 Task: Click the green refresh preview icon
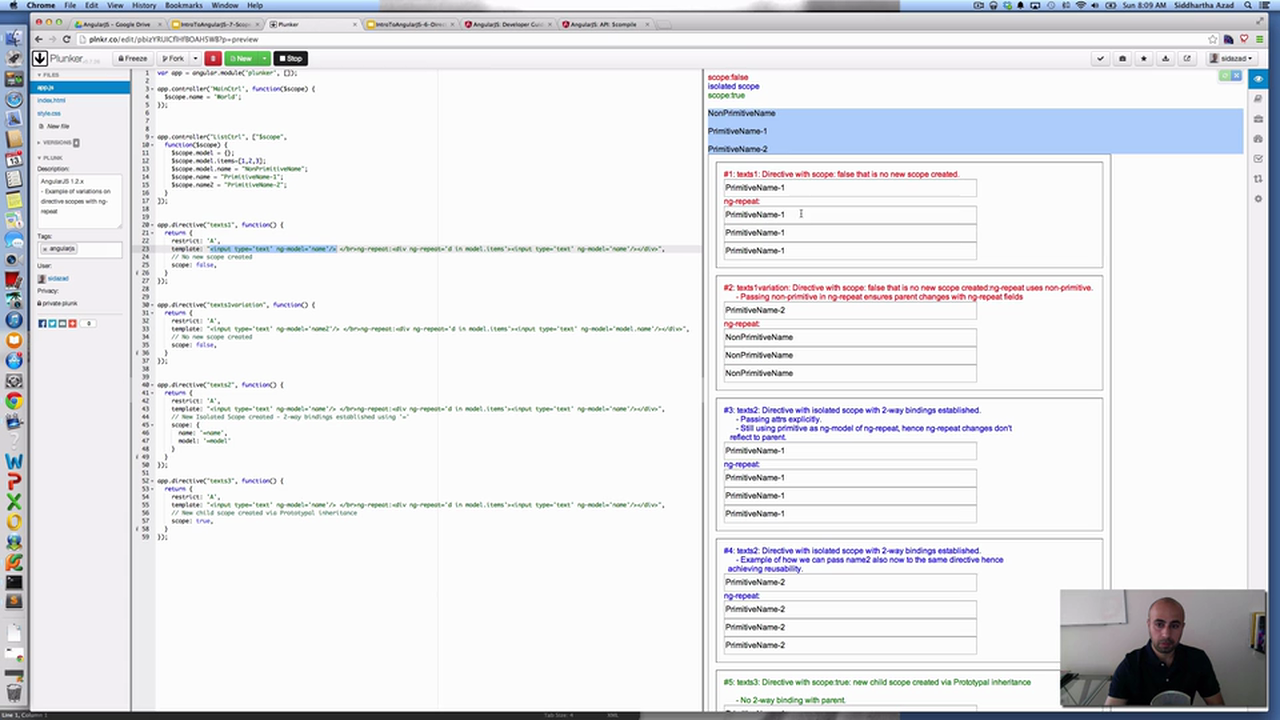(1225, 77)
